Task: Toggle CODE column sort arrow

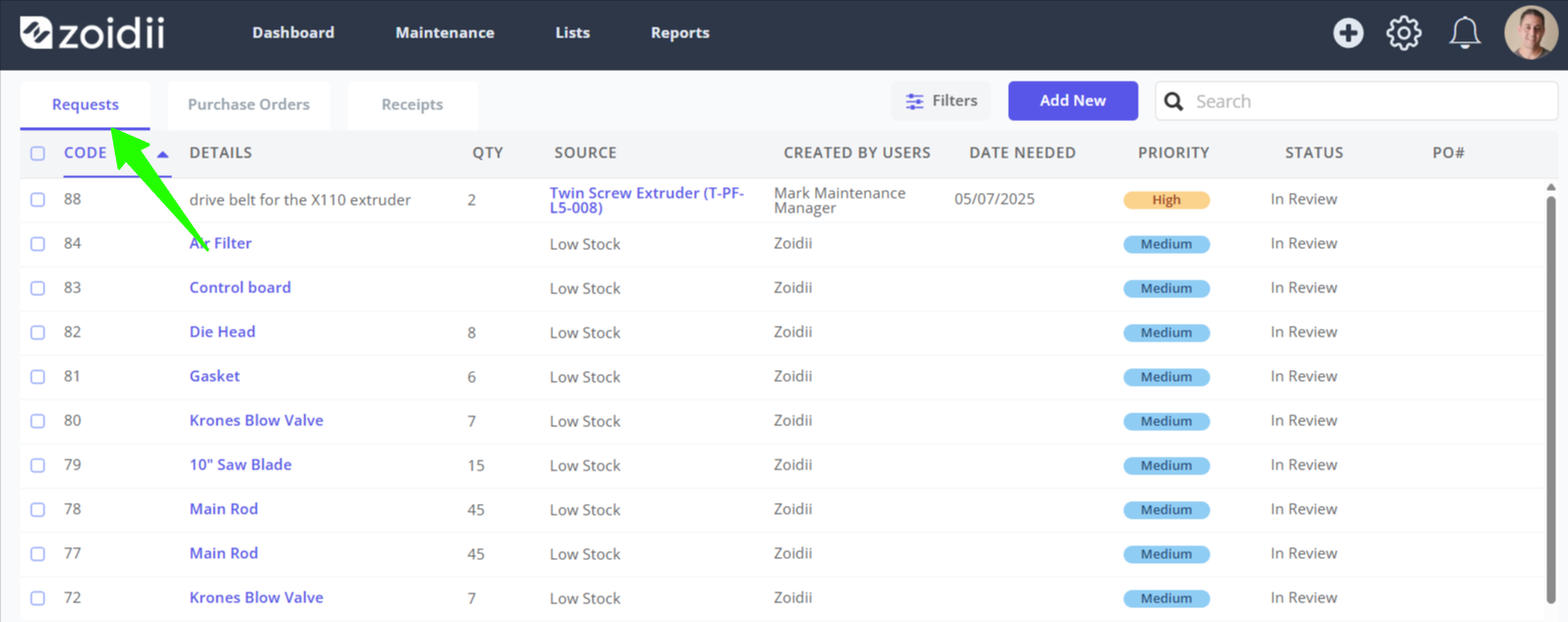Action: pyautogui.click(x=162, y=154)
